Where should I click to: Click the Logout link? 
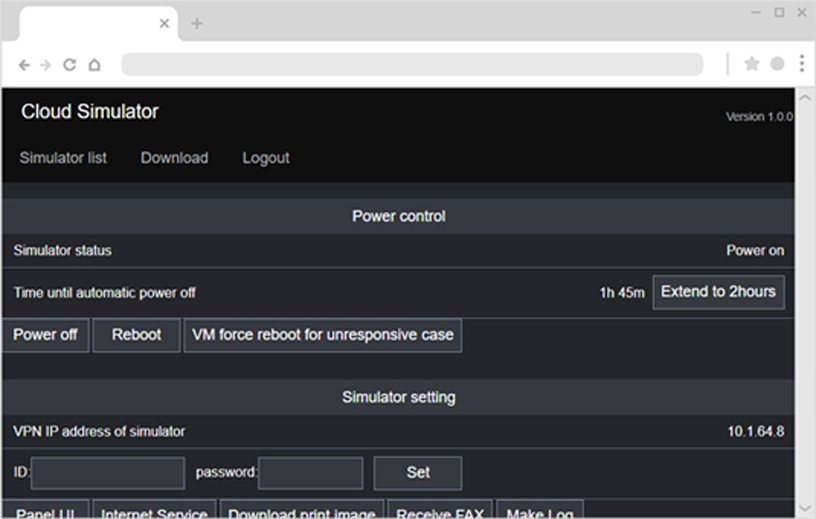(x=266, y=158)
